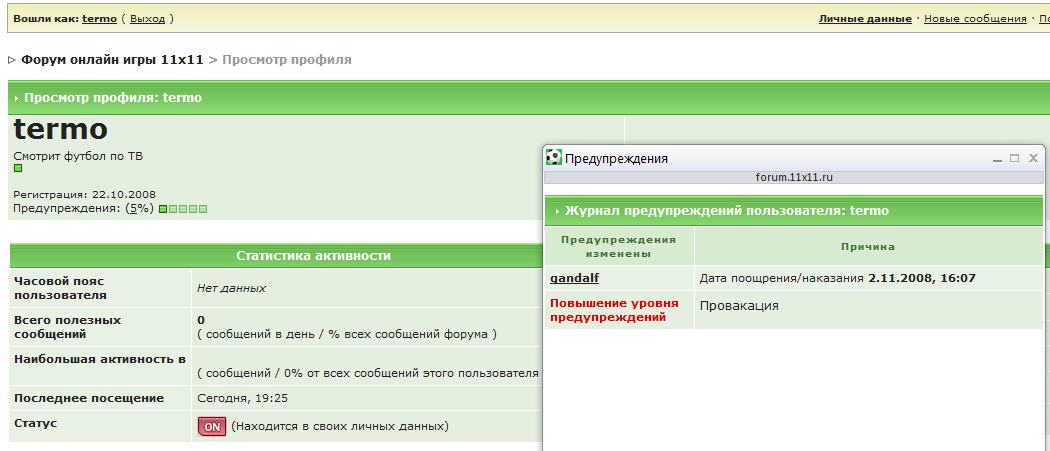
Task: Click the red ON status icon
Action: (x=212, y=426)
